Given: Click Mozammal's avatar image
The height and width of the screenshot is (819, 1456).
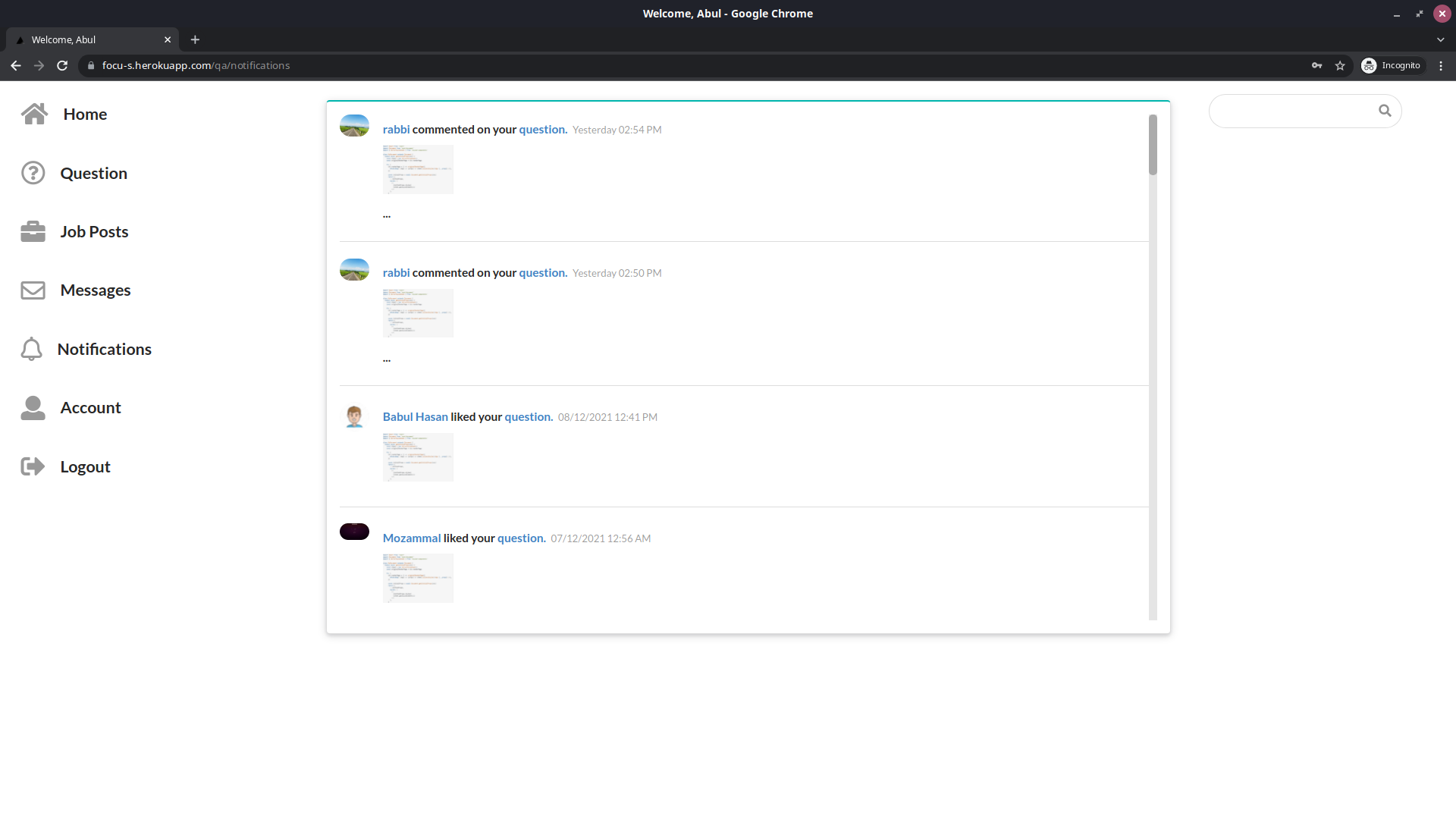Looking at the screenshot, I should pyautogui.click(x=354, y=532).
